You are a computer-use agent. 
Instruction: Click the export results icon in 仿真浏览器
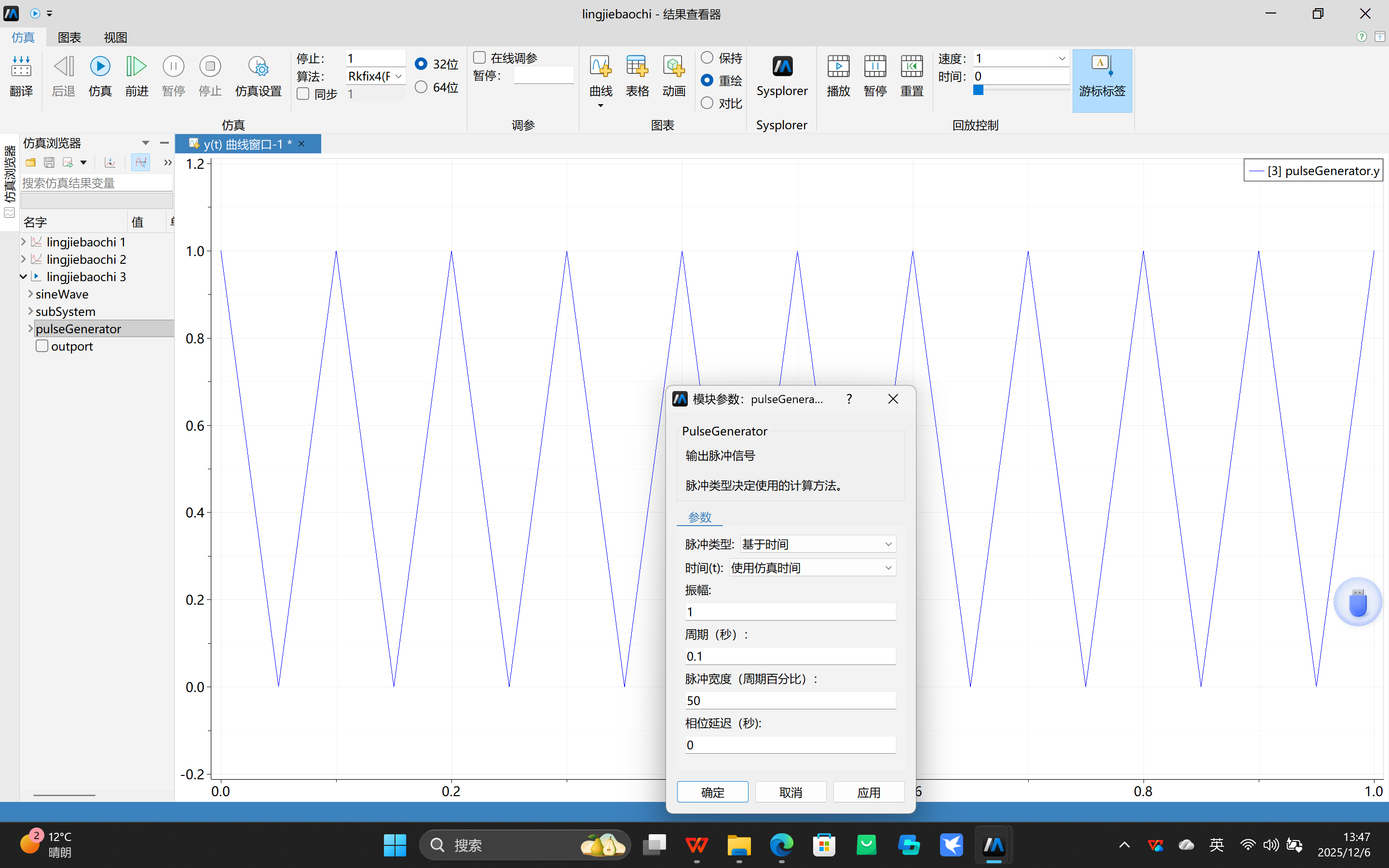68,163
